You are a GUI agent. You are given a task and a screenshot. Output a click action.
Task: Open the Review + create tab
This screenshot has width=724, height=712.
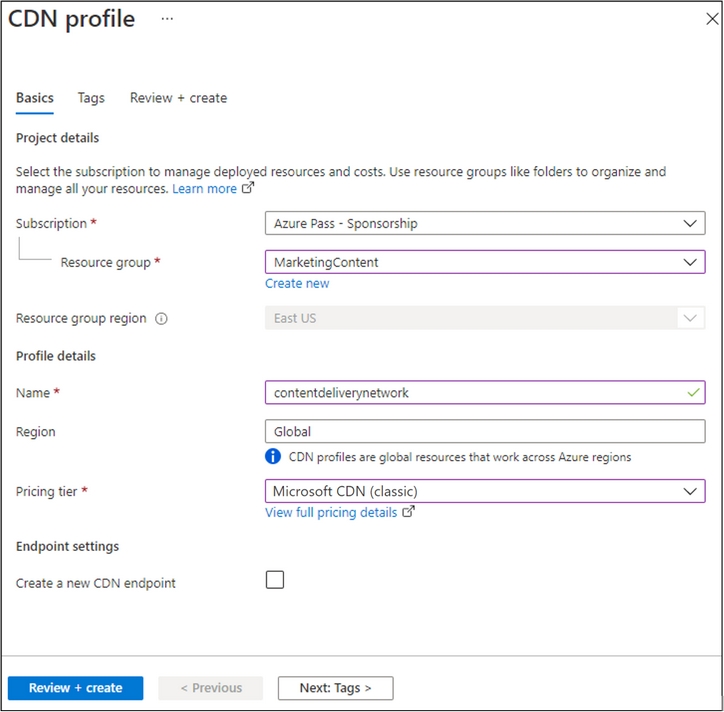click(x=178, y=98)
